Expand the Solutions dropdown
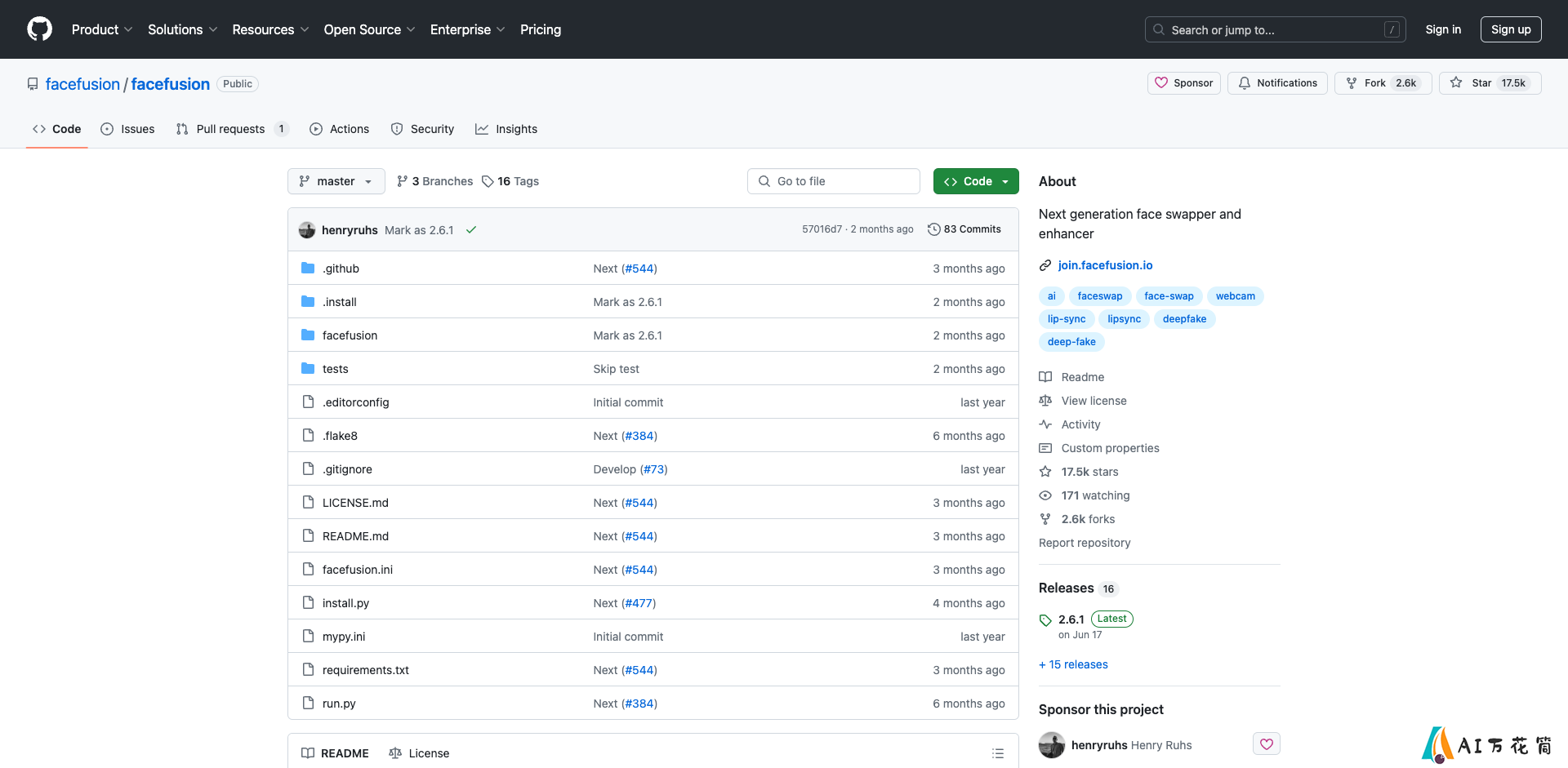The width and height of the screenshot is (1568, 768). 182,29
